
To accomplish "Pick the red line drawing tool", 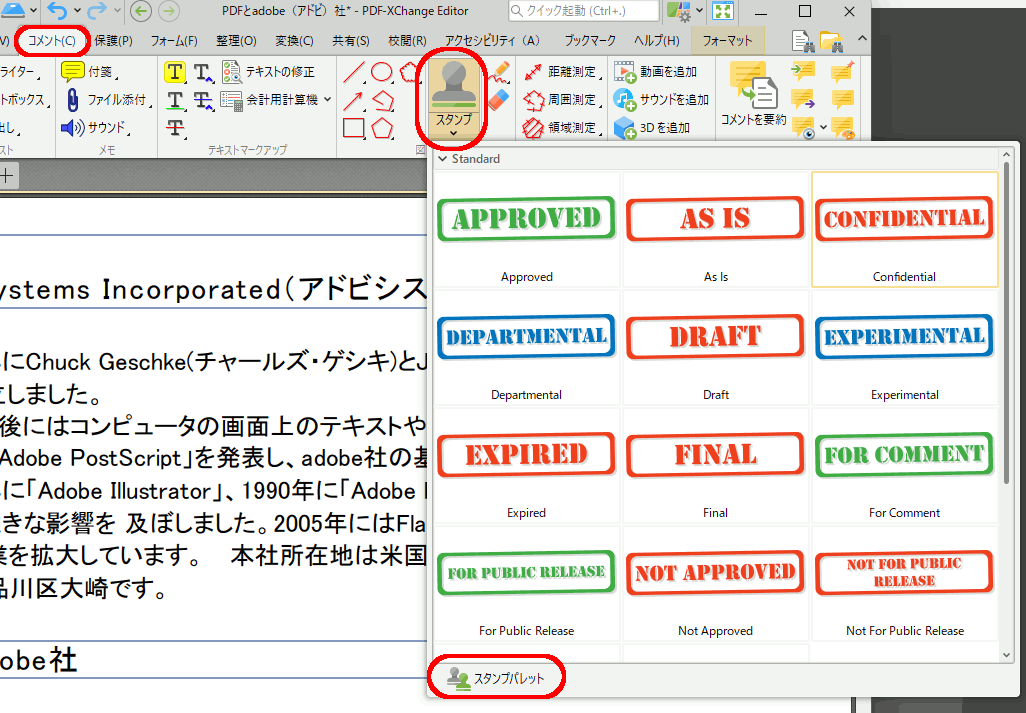I will tap(354, 71).
